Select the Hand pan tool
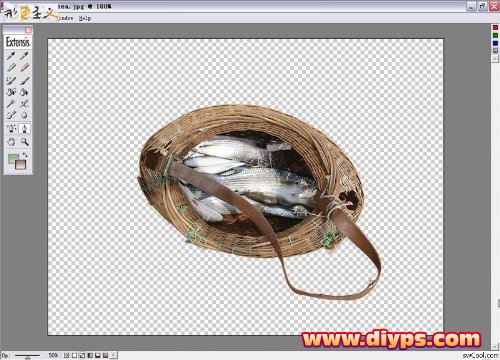 (11, 142)
